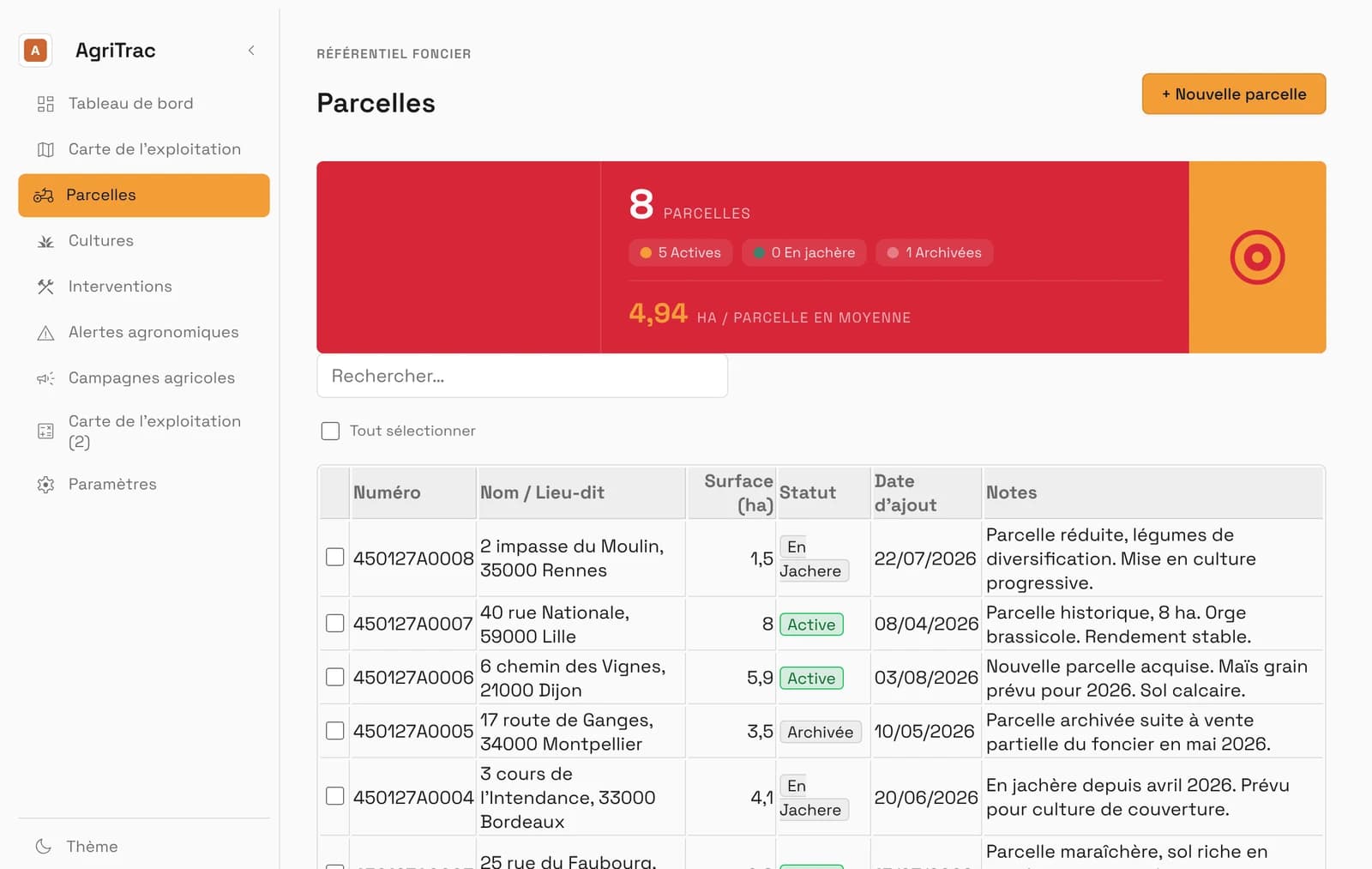Viewport: 1372px width, 869px height.
Task: Navigate to Campagnes agricoles
Action: coord(144,378)
